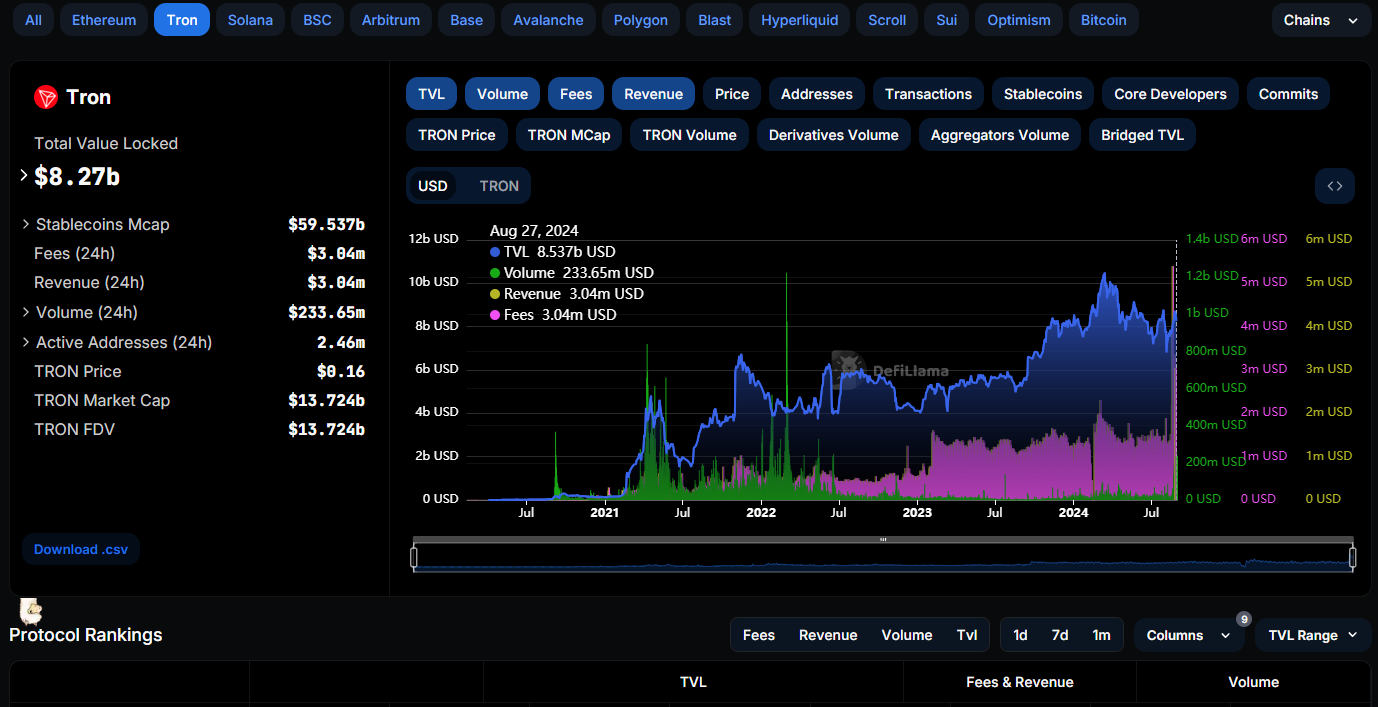Click the blue TVL legend dot
The width and height of the screenshot is (1378, 707).
click(x=496, y=252)
